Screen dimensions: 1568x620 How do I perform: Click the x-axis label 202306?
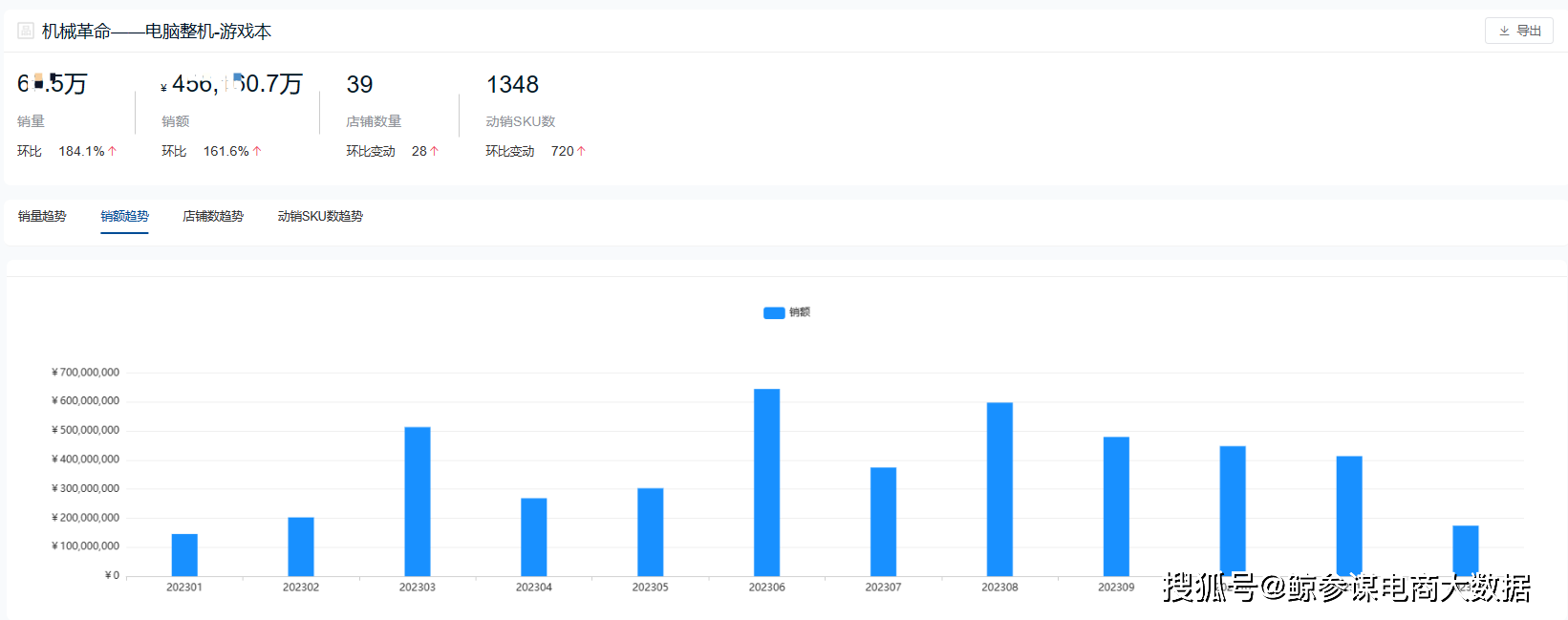pos(767,588)
